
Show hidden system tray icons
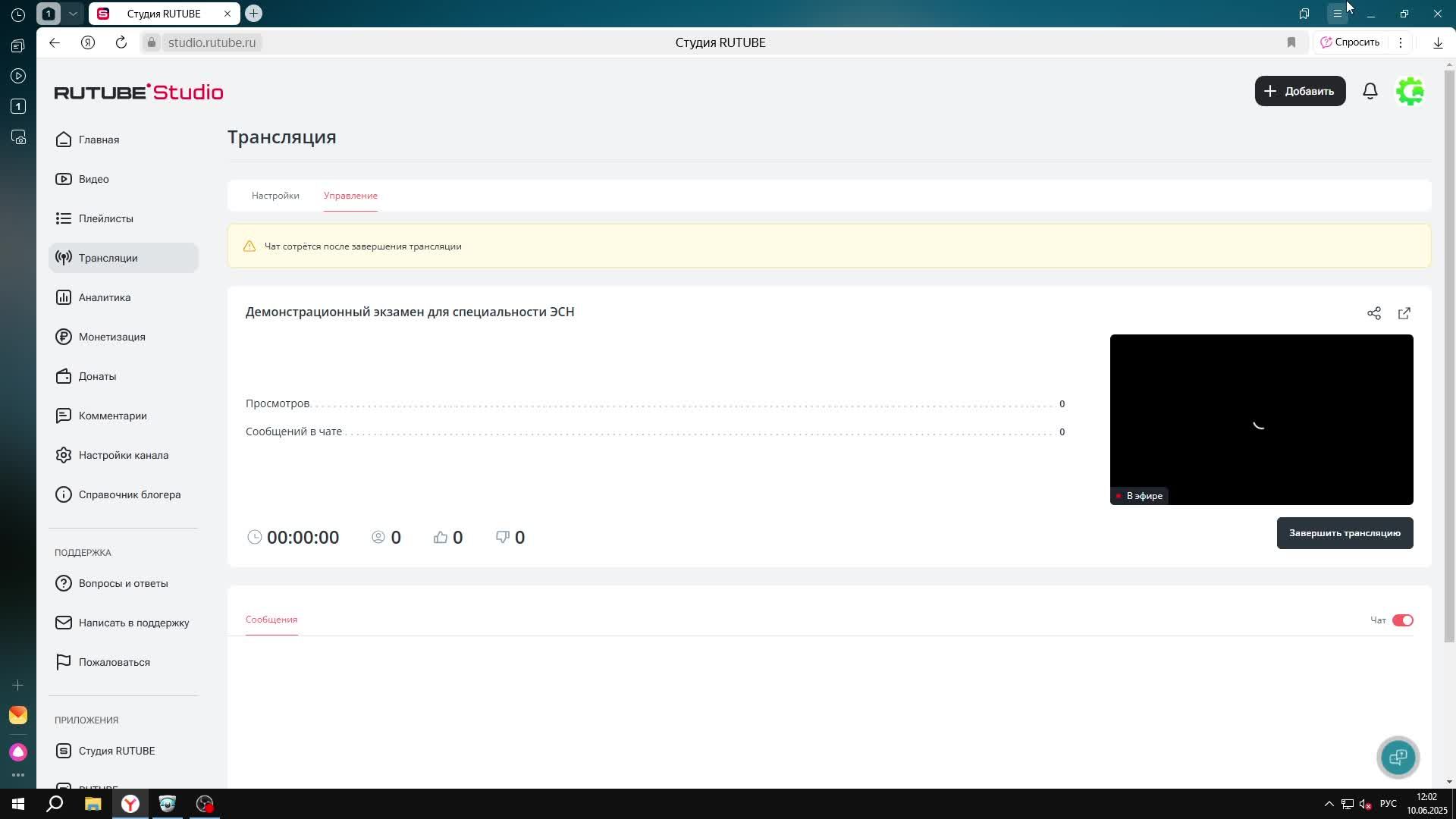(x=1329, y=804)
